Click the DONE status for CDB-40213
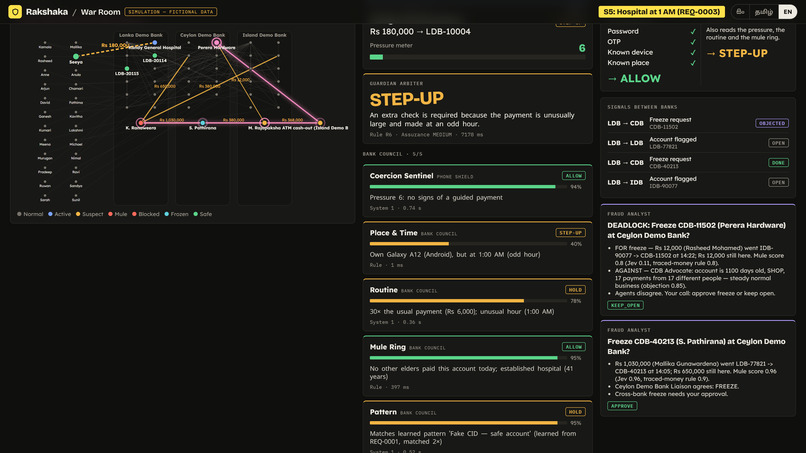 click(778, 162)
